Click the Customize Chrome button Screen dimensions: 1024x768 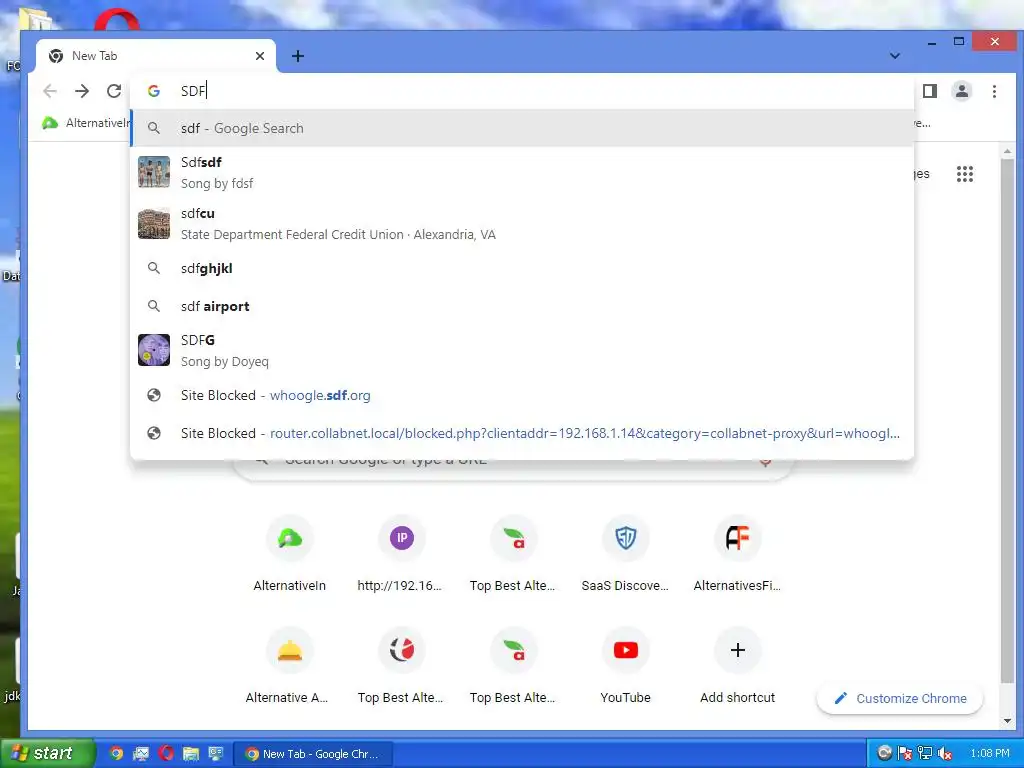tap(900, 699)
